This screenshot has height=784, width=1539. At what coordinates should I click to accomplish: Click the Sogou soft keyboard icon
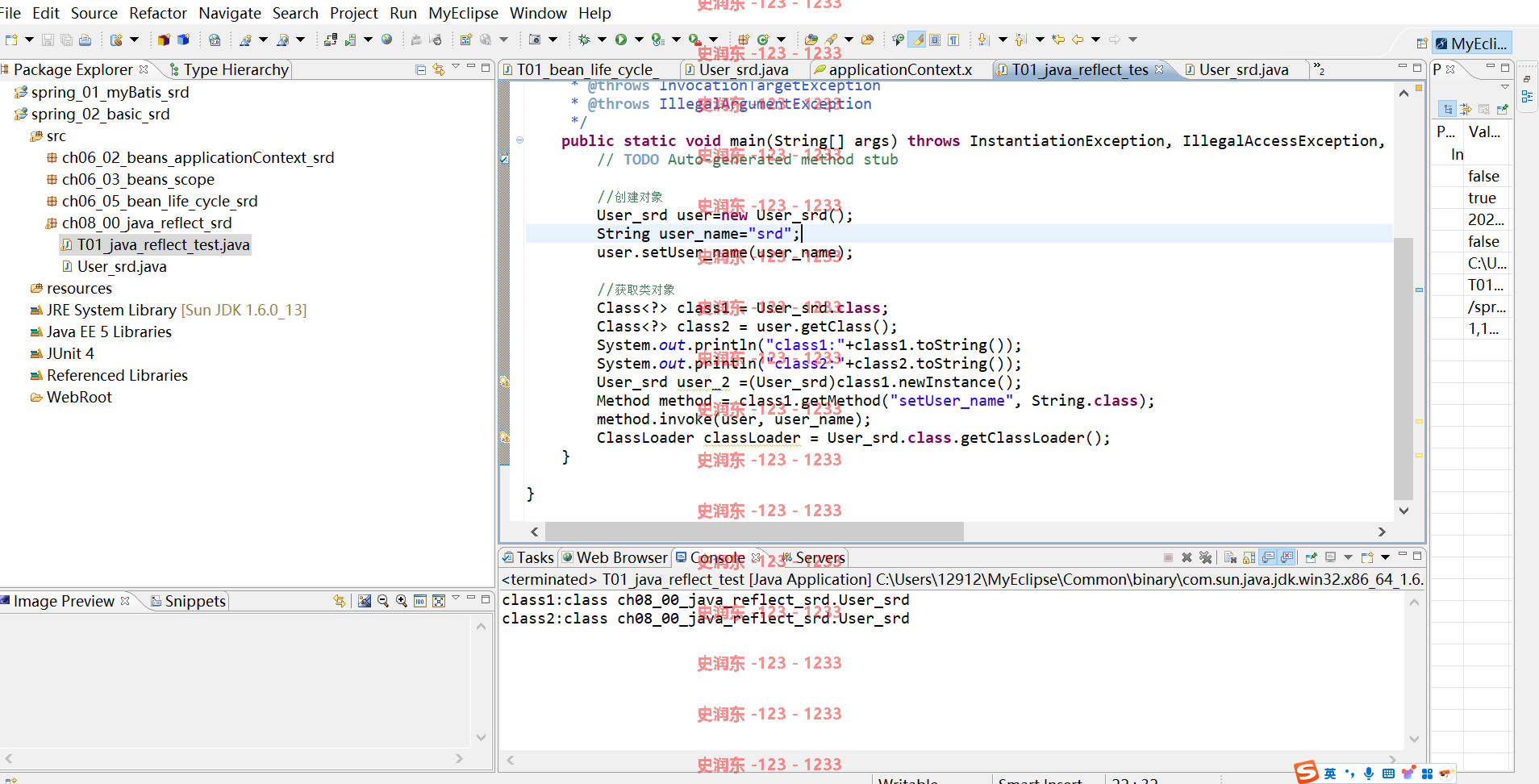(1388, 774)
